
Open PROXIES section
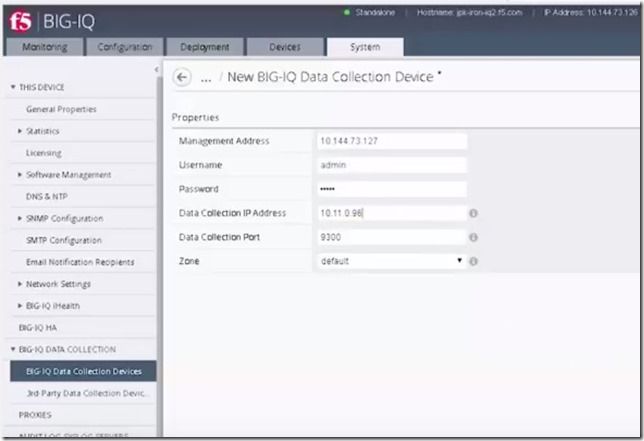click(35, 415)
